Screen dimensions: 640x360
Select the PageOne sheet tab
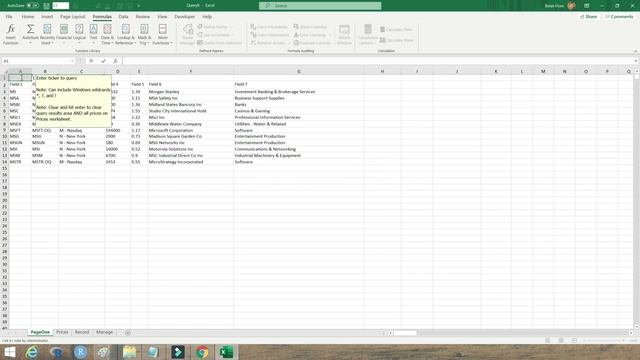40,332
